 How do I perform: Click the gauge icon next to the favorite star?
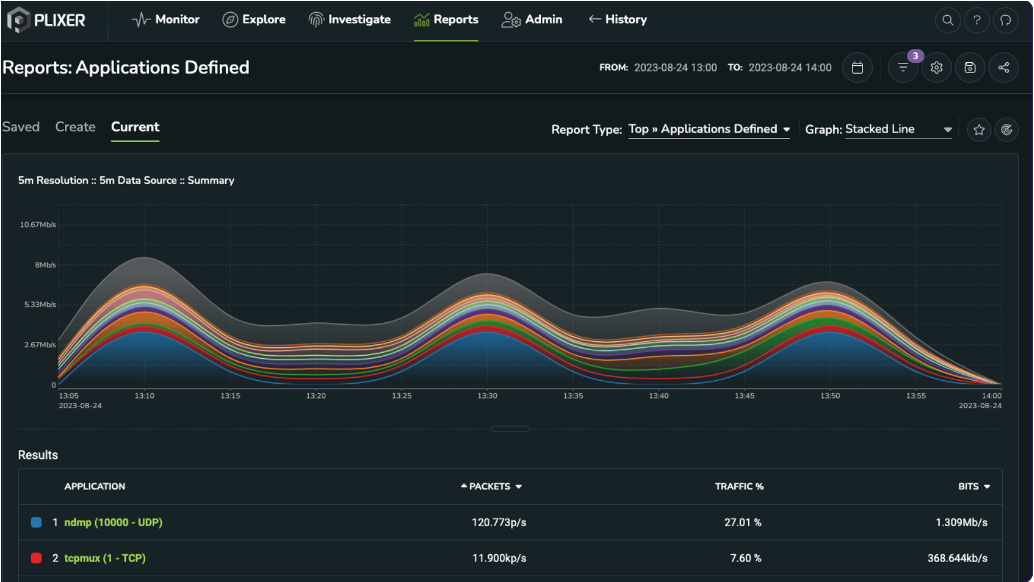pos(1006,129)
